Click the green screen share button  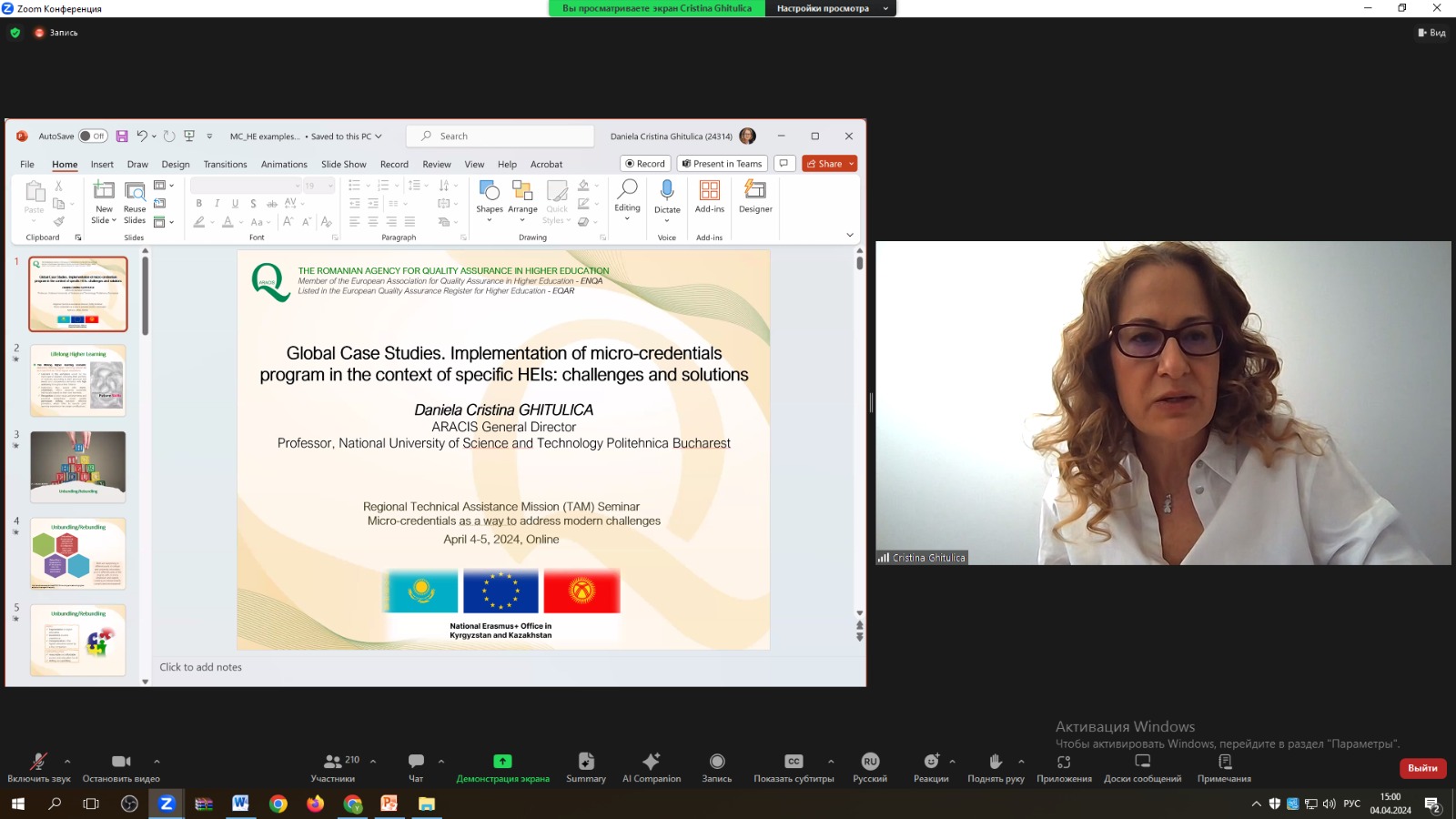click(x=502, y=762)
